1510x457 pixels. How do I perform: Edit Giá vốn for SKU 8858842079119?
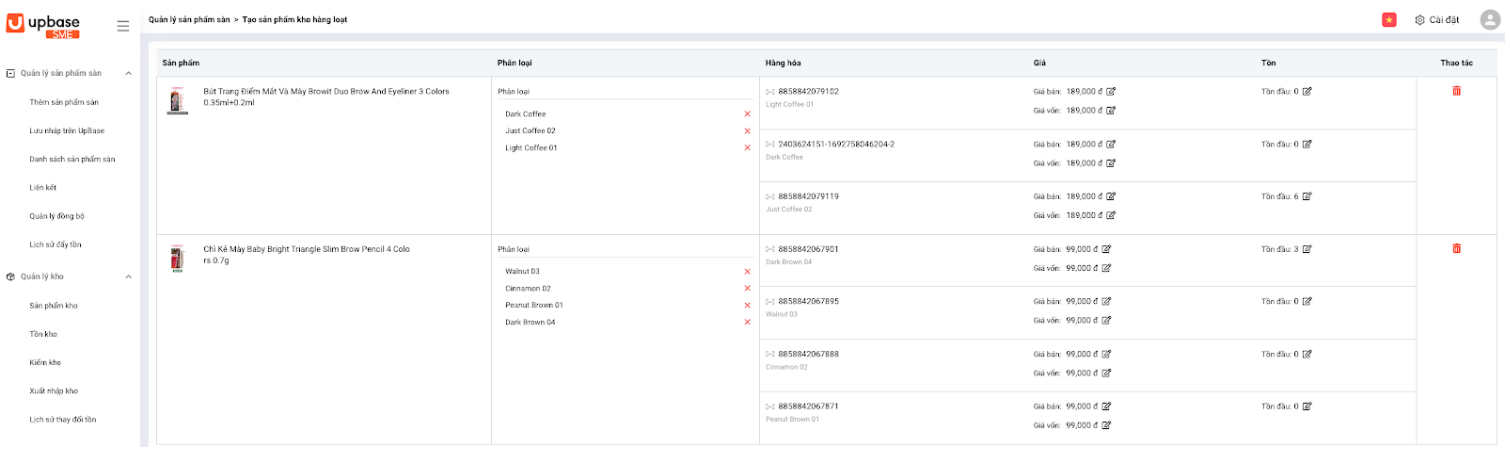1111,215
